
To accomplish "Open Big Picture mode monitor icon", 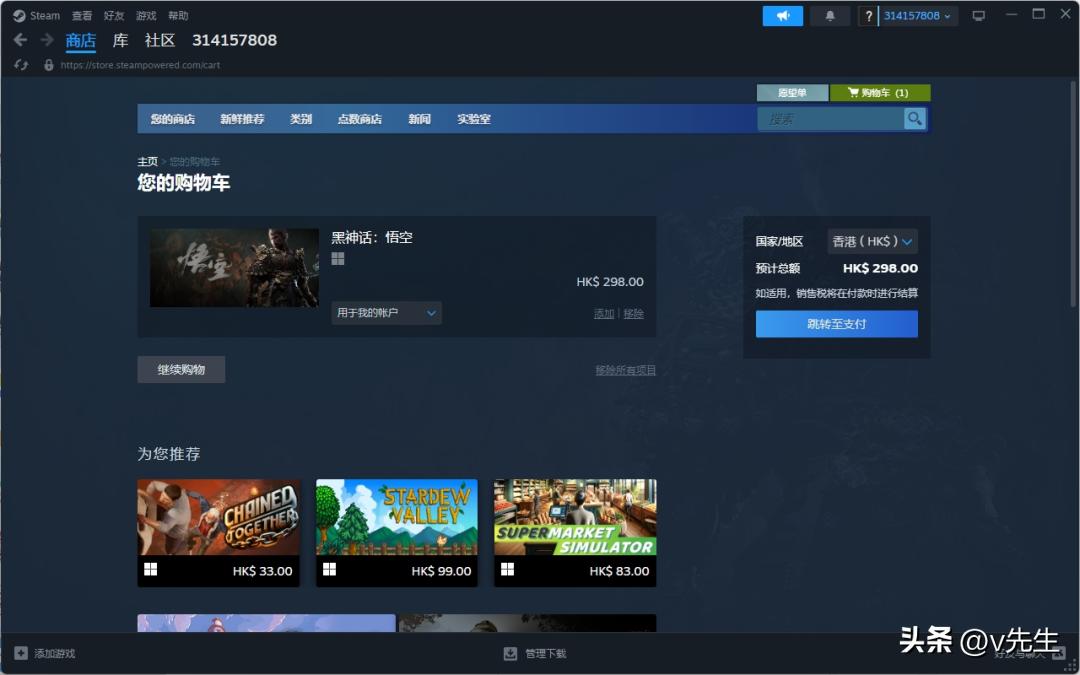I will tap(978, 16).
